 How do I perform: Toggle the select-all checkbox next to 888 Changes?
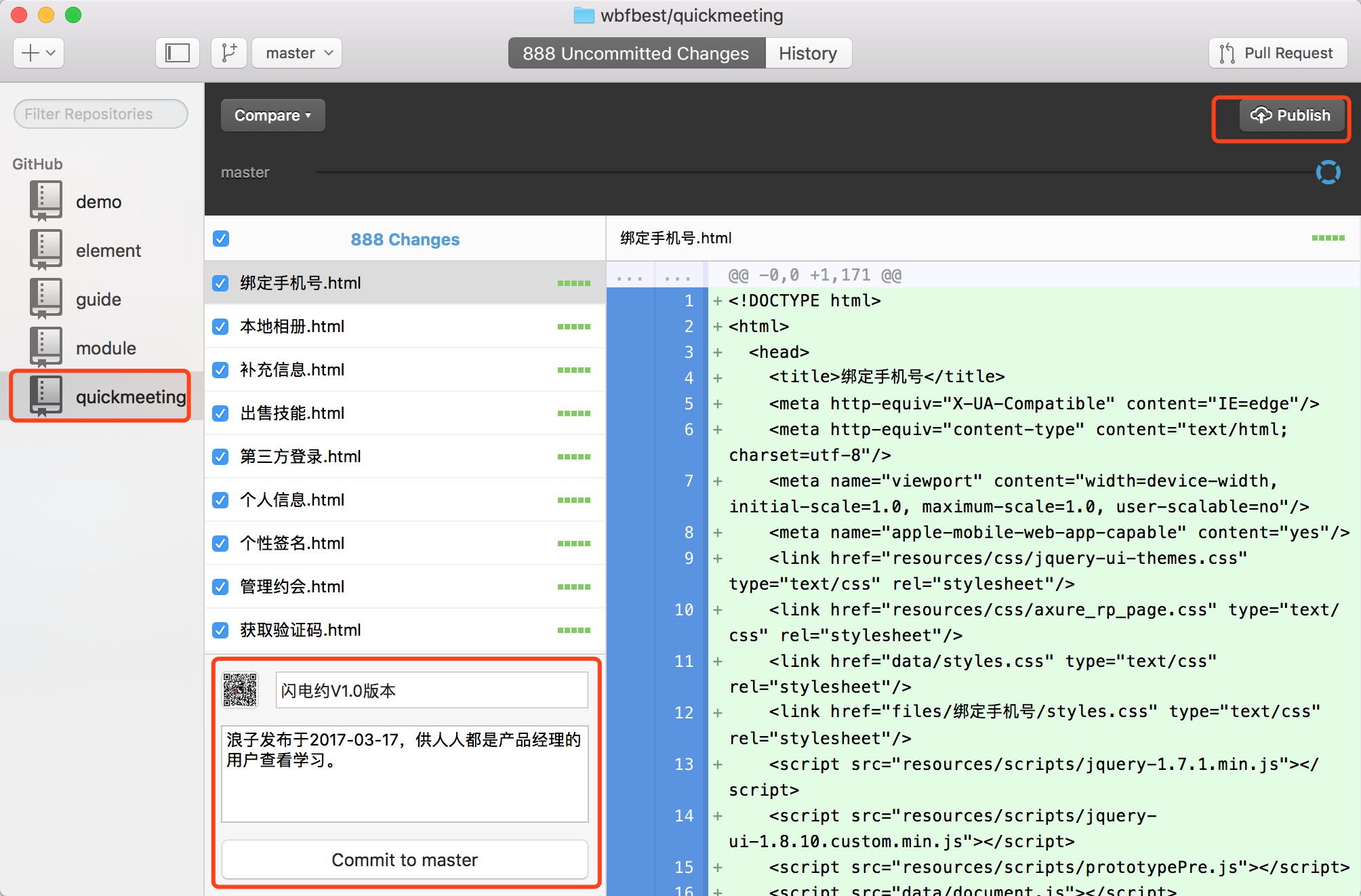221,239
